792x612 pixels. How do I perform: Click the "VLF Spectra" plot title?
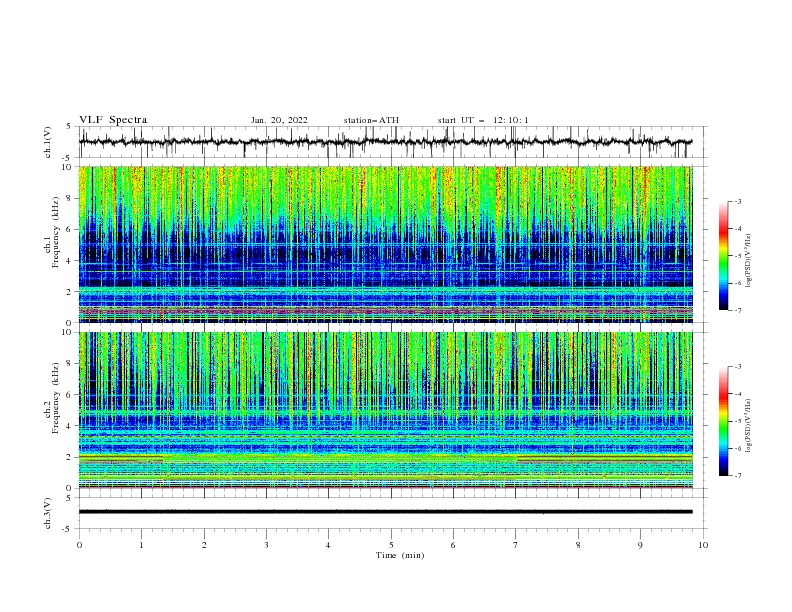[113, 120]
